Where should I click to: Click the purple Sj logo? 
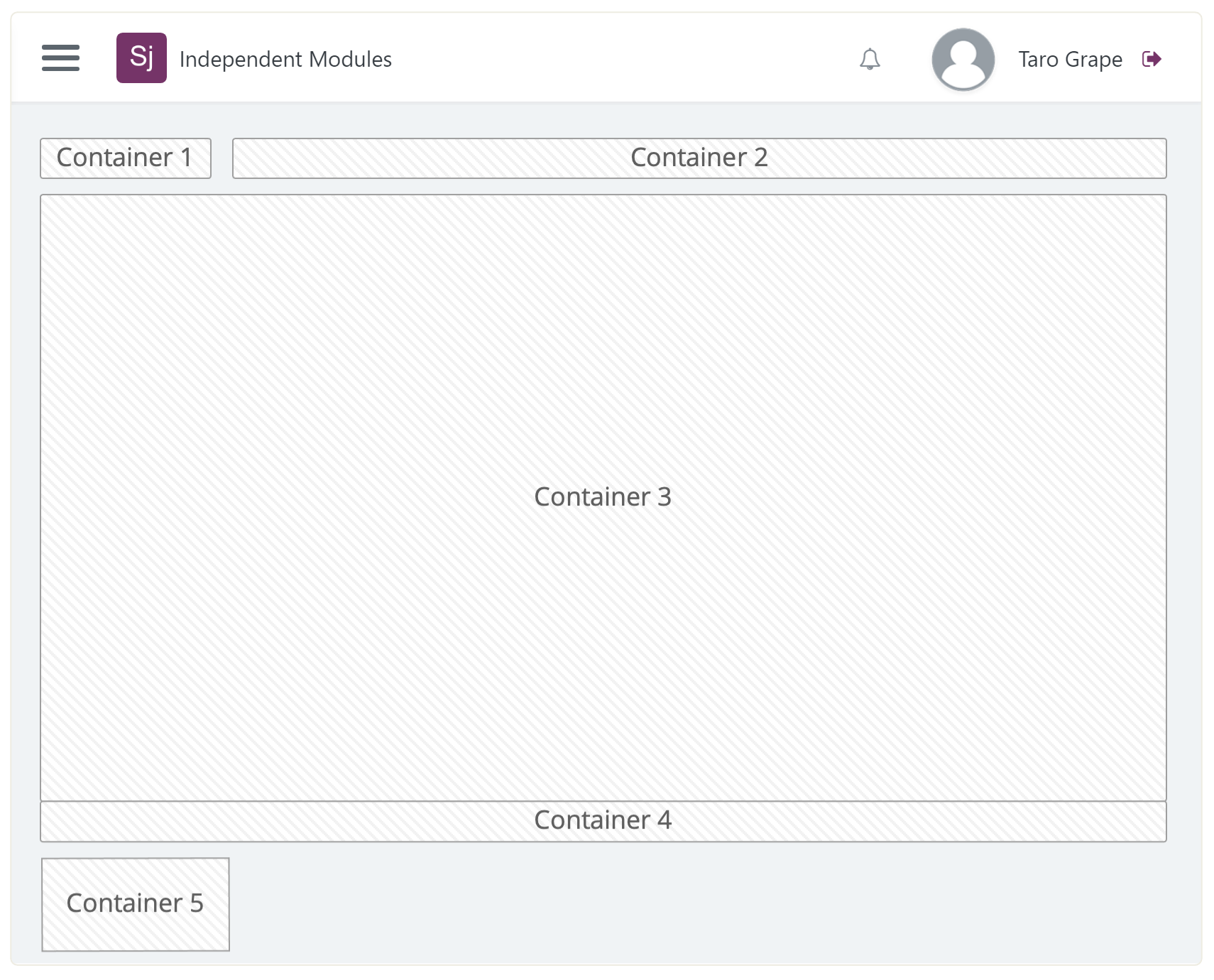pyautogui.click(x=141, y=58)
